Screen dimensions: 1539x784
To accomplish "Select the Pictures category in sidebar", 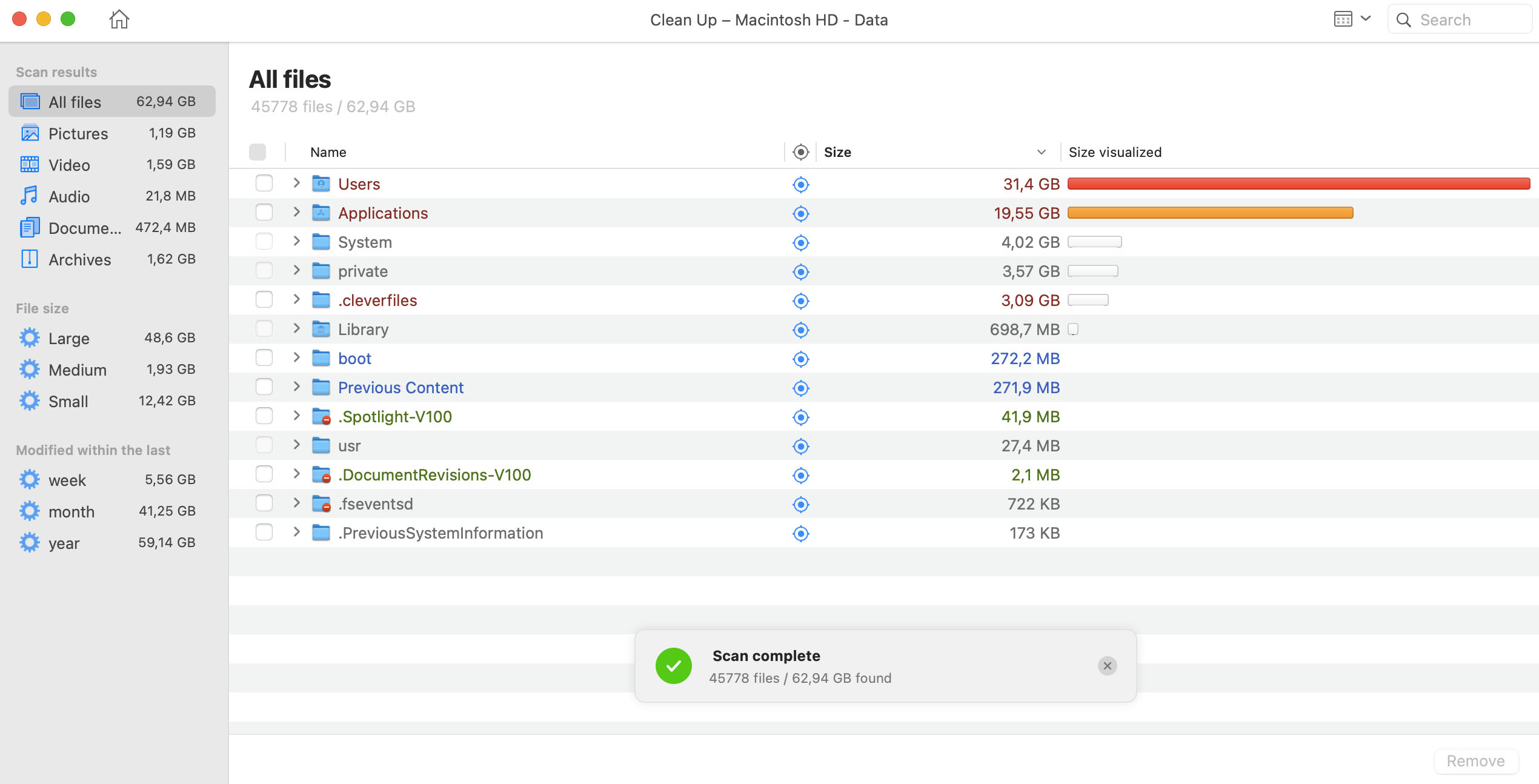I will coord(79,133).
